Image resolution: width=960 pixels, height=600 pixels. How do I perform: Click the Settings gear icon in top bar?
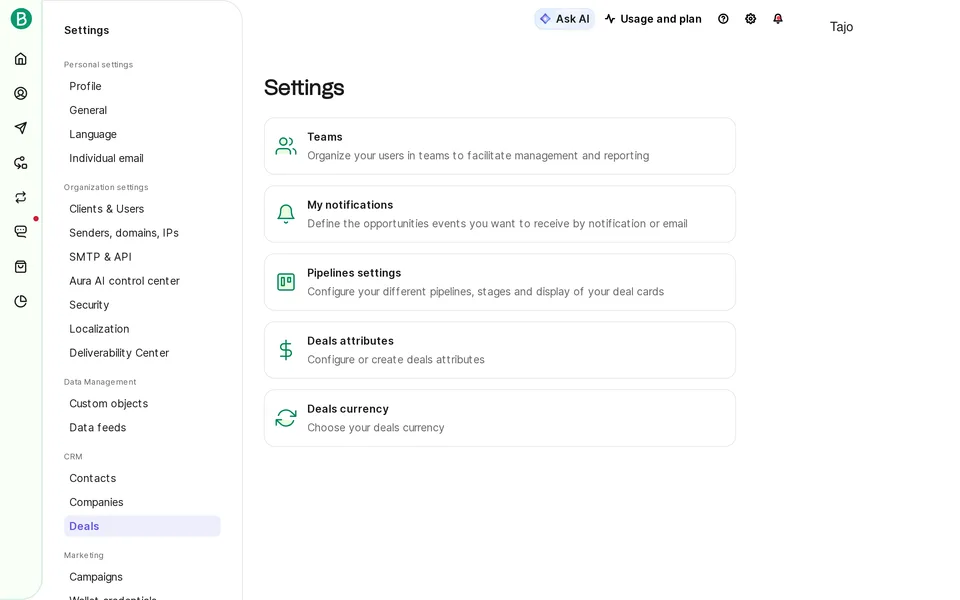coord(751,19)
